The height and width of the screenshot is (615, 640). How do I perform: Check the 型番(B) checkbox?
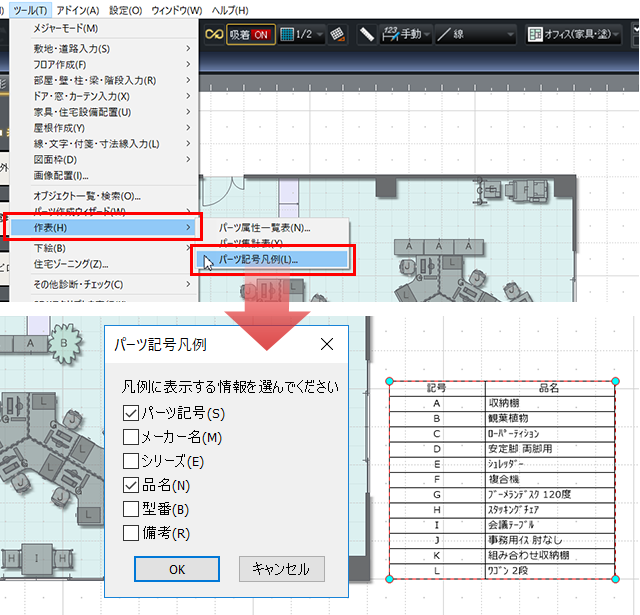(130, 508)
